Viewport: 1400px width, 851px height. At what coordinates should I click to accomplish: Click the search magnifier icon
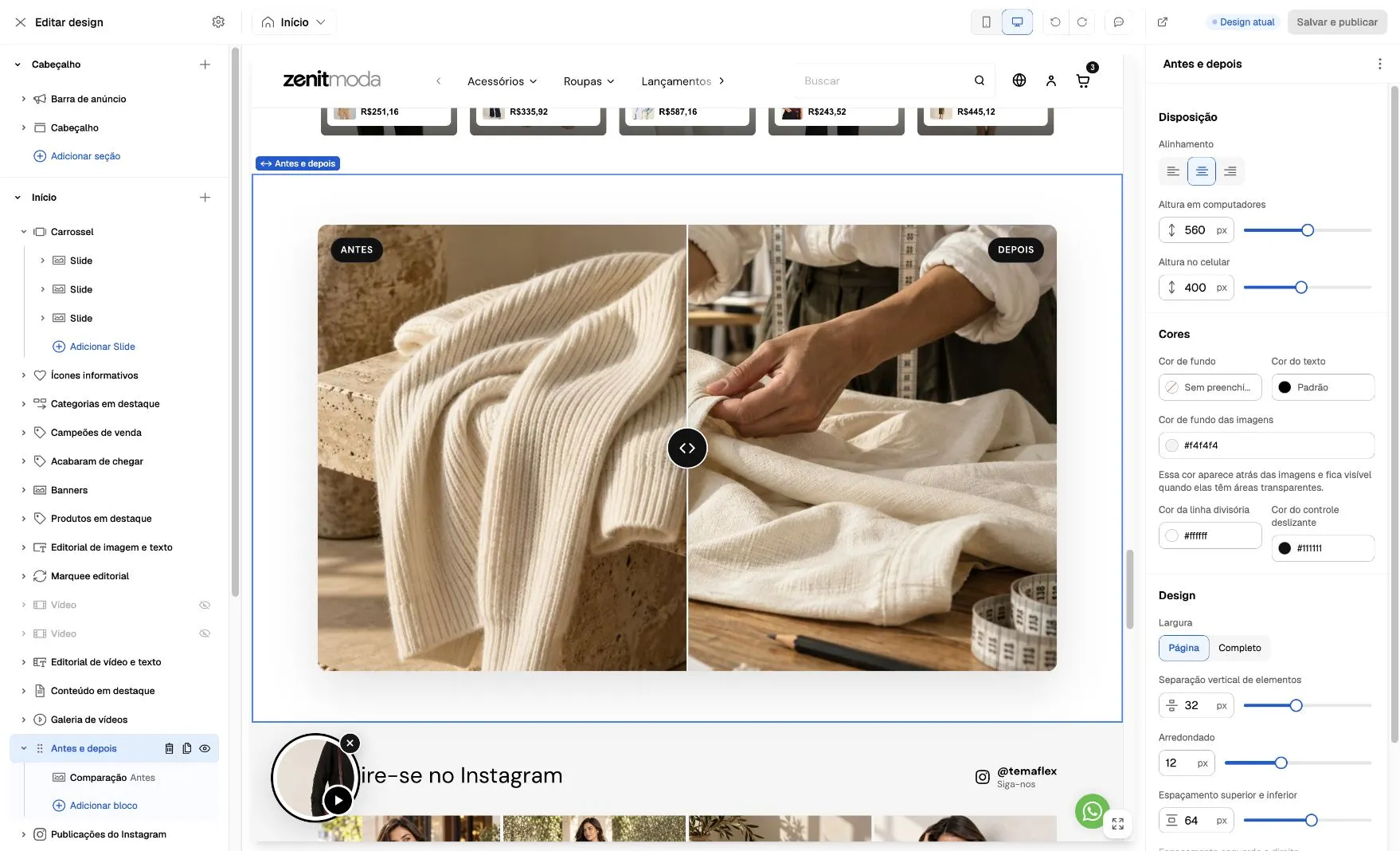tap(980, 80)
